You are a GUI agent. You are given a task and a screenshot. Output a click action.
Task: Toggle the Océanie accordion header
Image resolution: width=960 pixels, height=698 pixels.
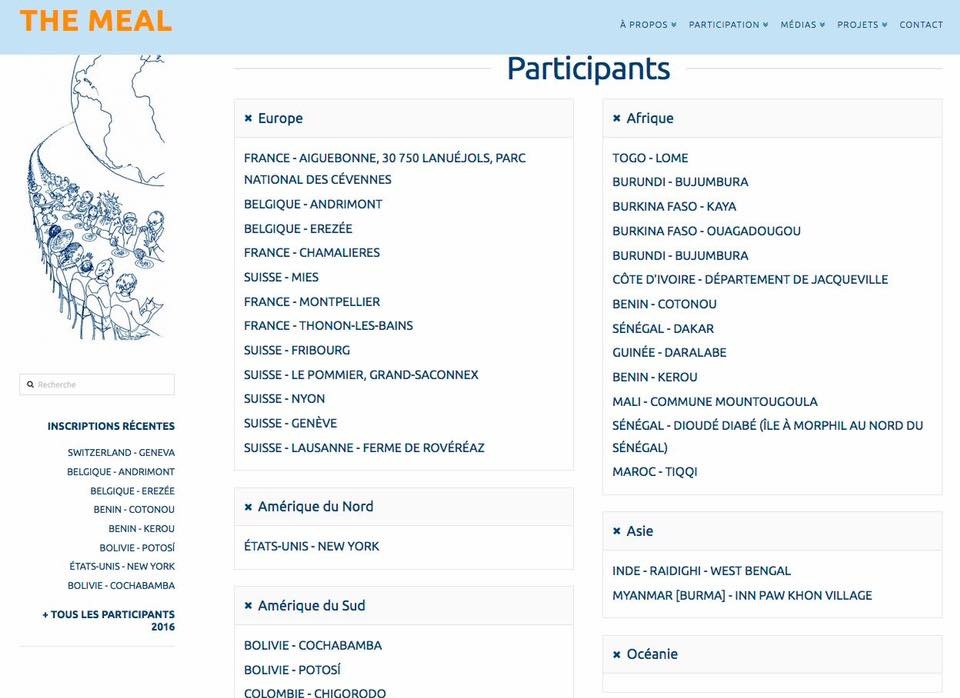tap(772, 655)
